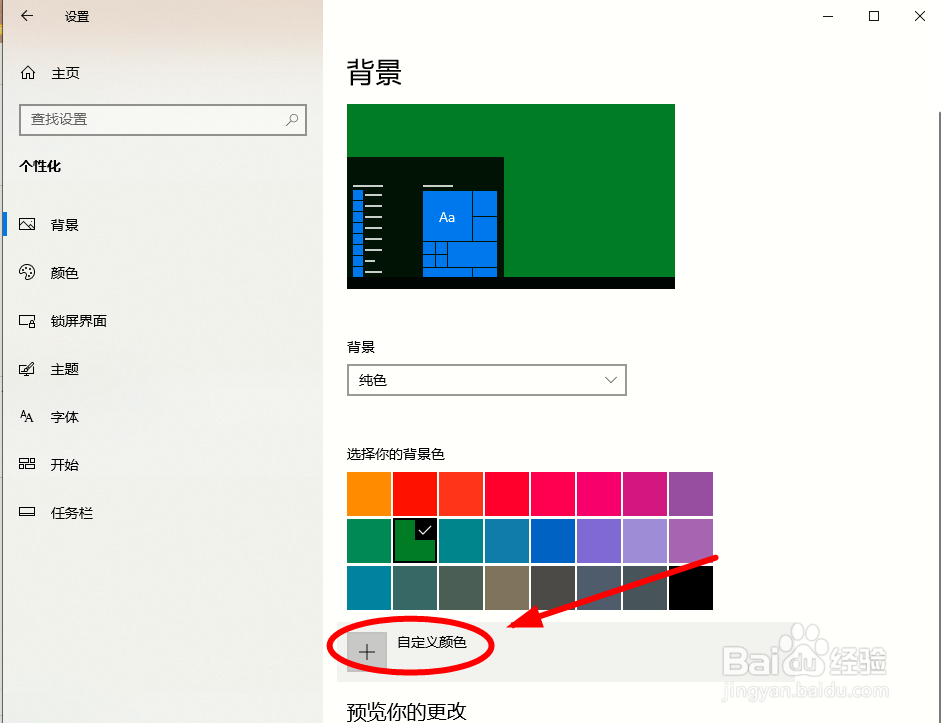Click the desktop preview thumbnail
This screenshot has width=941, height=723.
pyautogui.click(x=510, y=196)
